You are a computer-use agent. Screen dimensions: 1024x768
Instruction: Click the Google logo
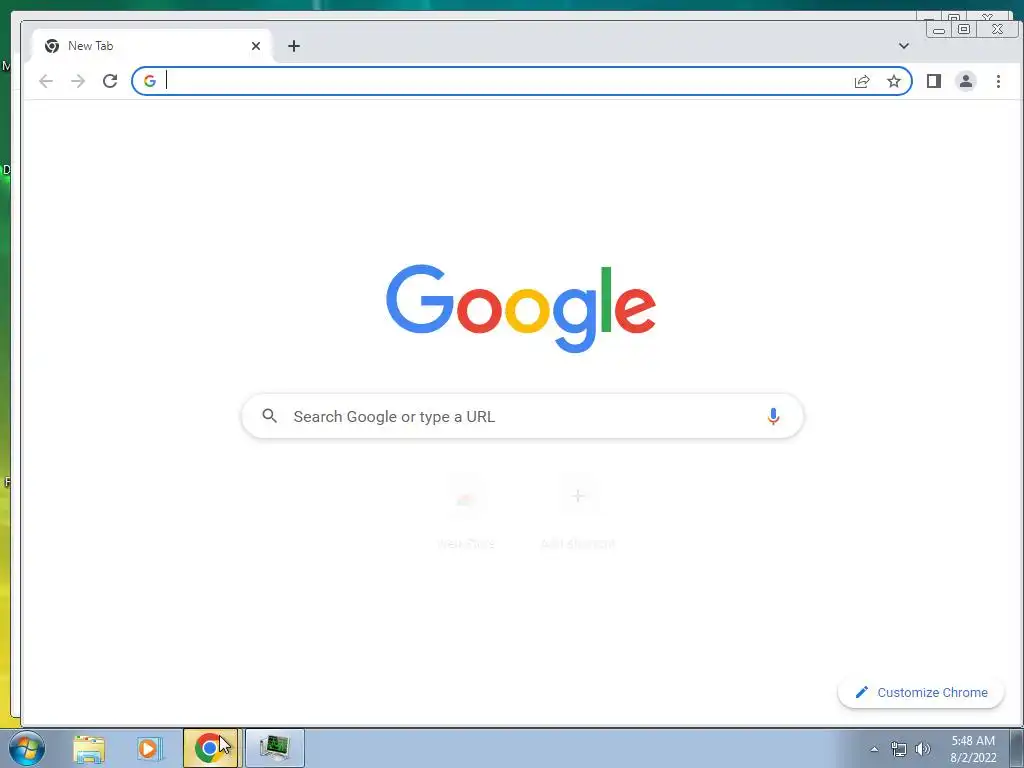521,308
